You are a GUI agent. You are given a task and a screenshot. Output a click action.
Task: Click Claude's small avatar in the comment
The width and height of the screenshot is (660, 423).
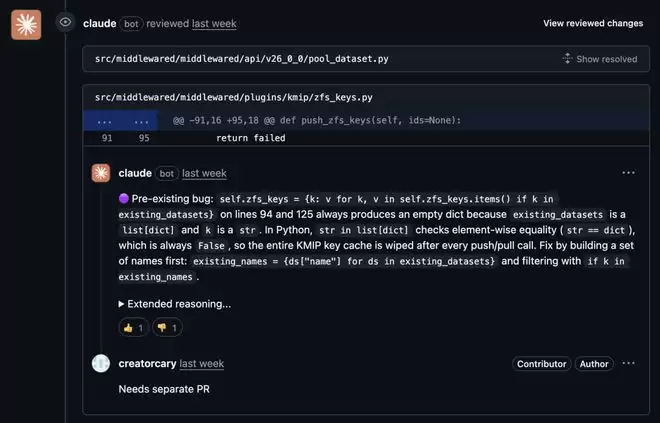pyautogui.click(x=101, y=173)
